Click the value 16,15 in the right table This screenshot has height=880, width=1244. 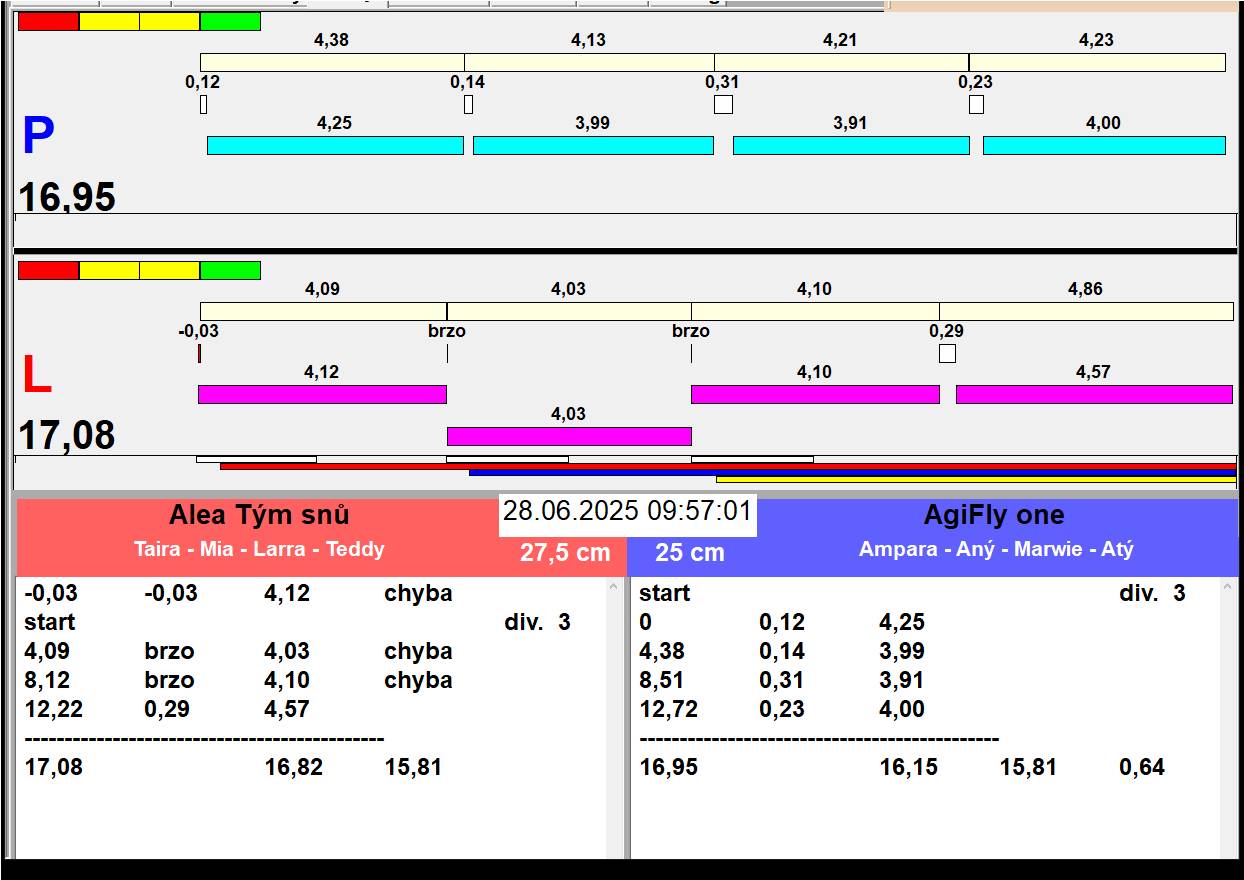click(x=909, y=767)
